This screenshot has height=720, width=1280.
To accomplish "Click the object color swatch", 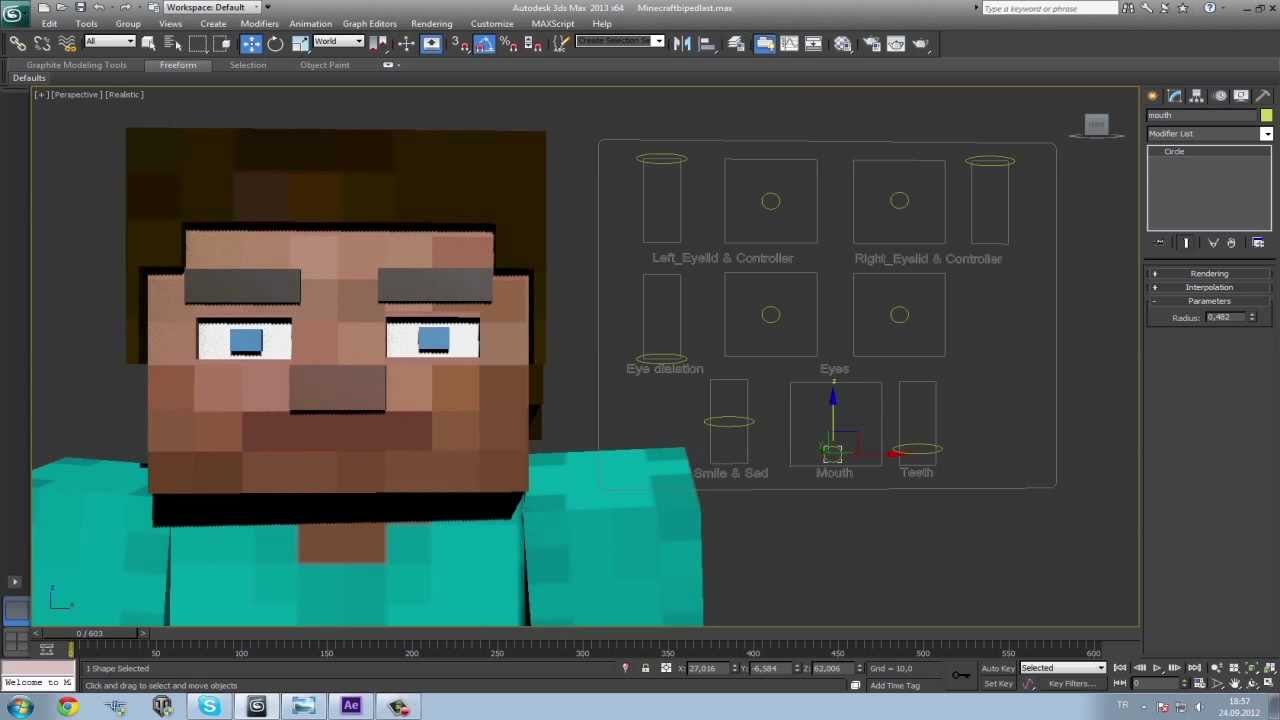I will point(1266,116).
